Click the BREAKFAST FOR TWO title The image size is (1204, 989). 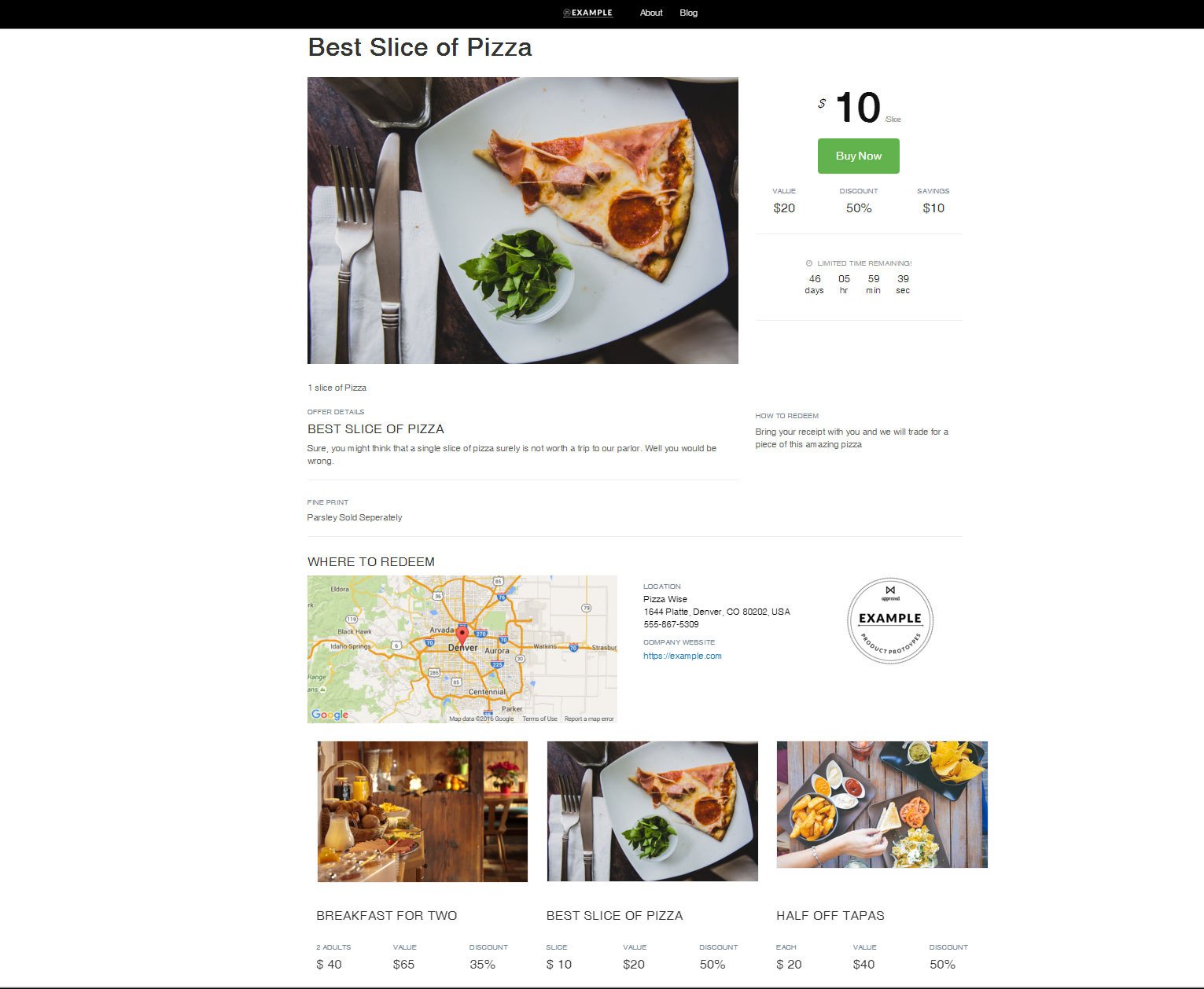(386, 915)
